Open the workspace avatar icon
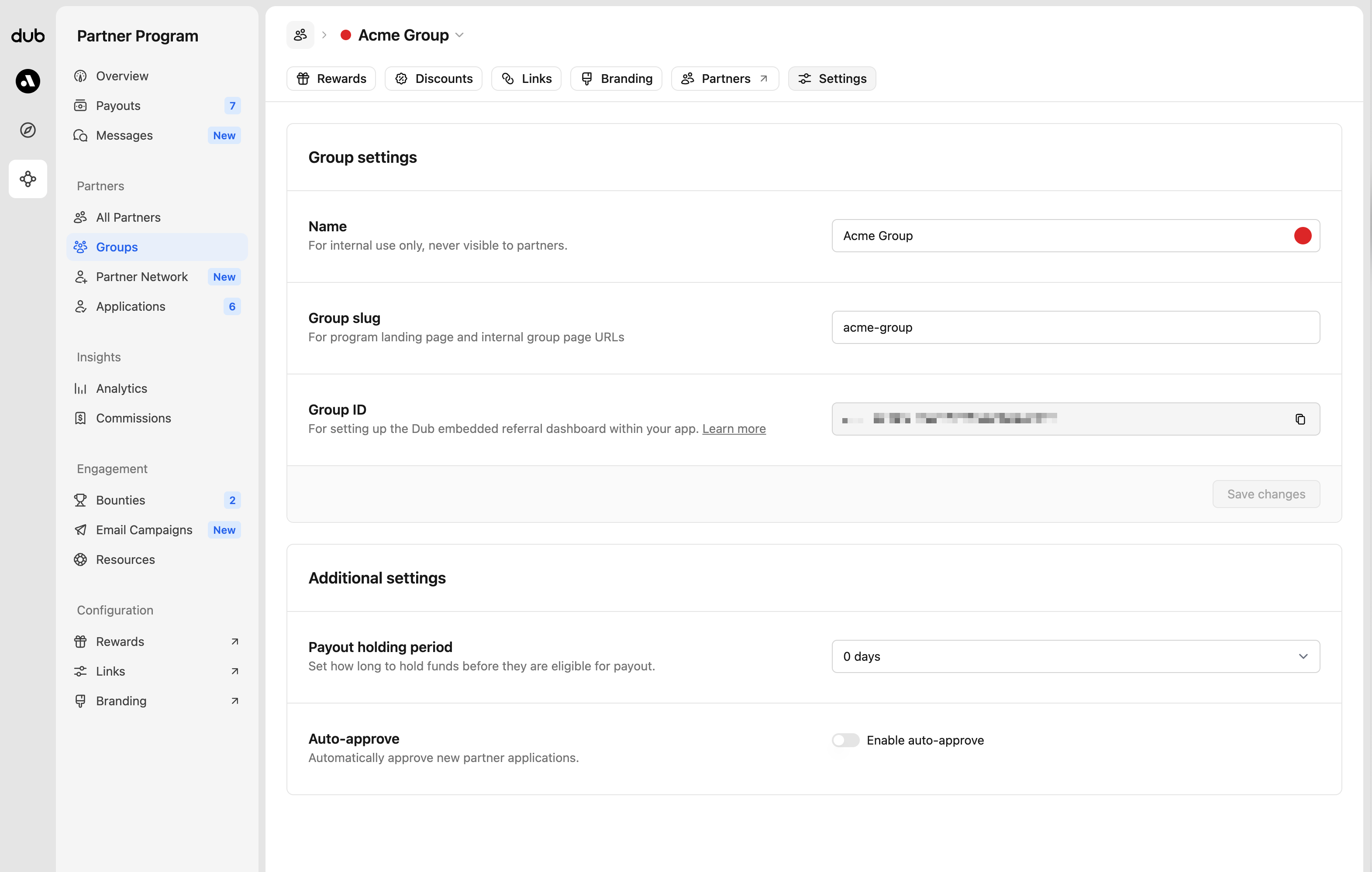Screen dimensions: 1372x872 point(28,81)
